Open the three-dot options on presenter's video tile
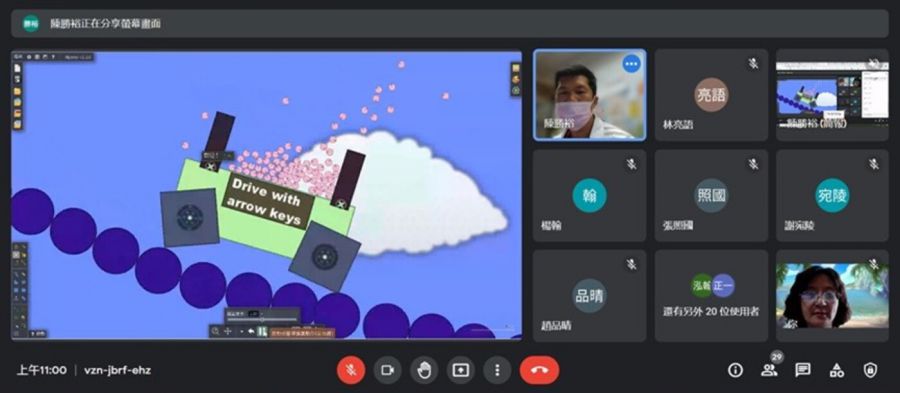This screenshot has width=900, height=393. click(x=631, y=64)
